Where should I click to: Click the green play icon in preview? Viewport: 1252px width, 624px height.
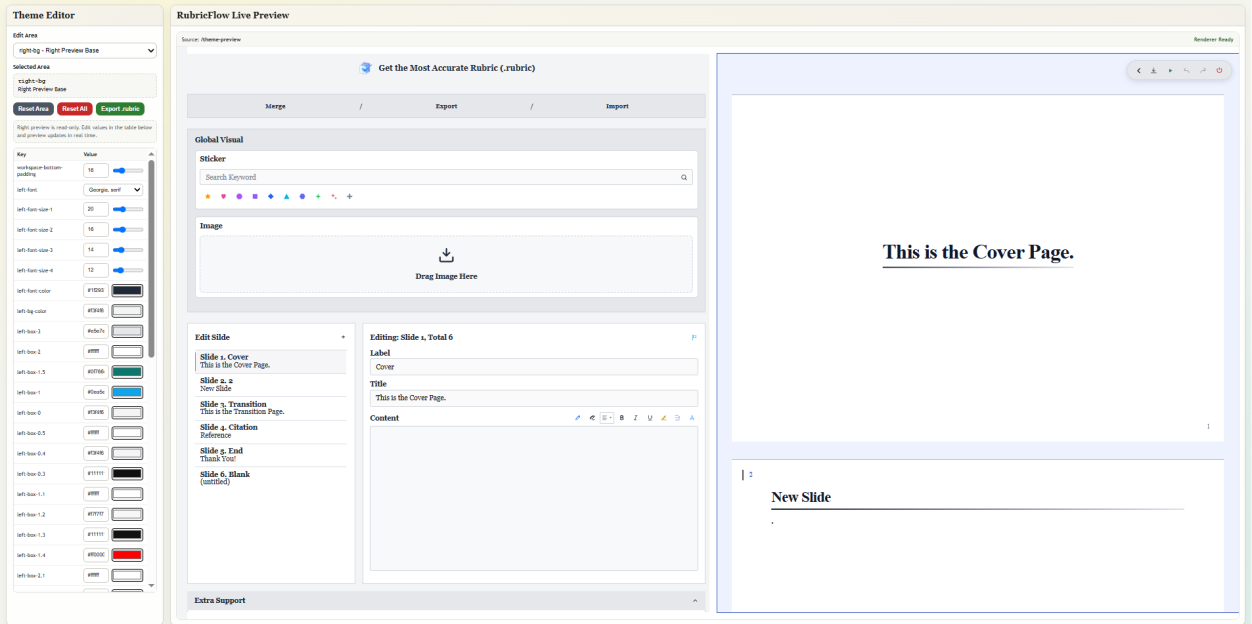(x=1171, y=71)
